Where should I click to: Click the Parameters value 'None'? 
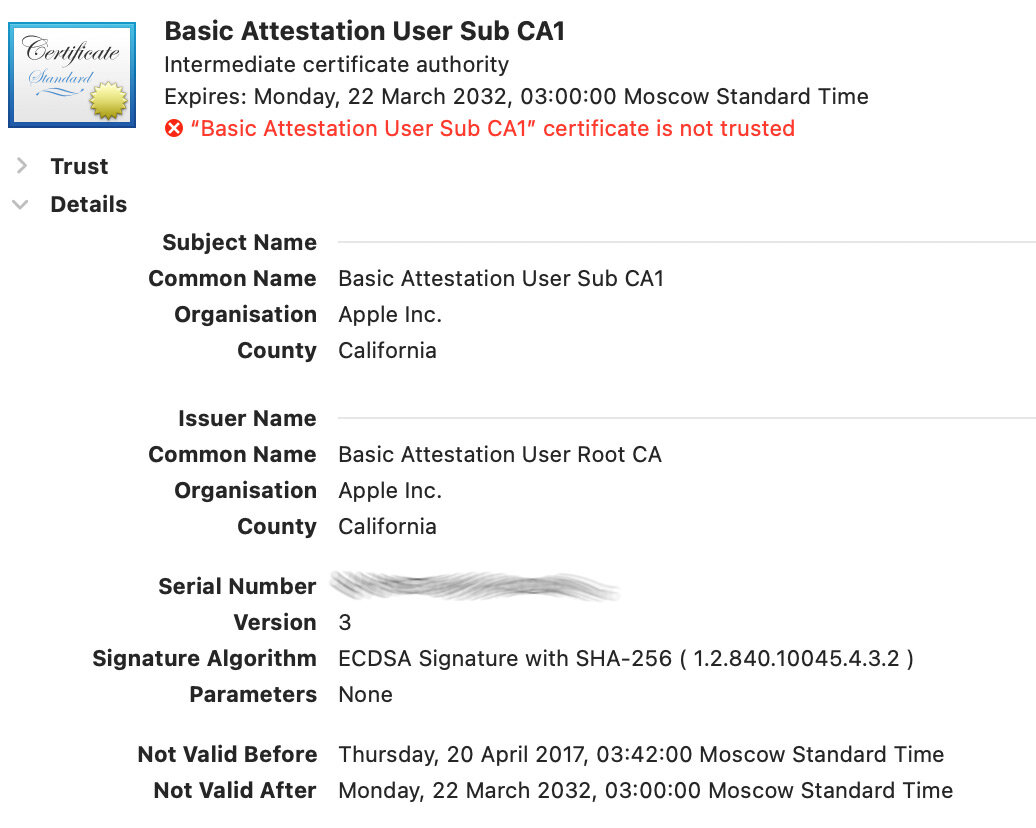click(365, 695)
